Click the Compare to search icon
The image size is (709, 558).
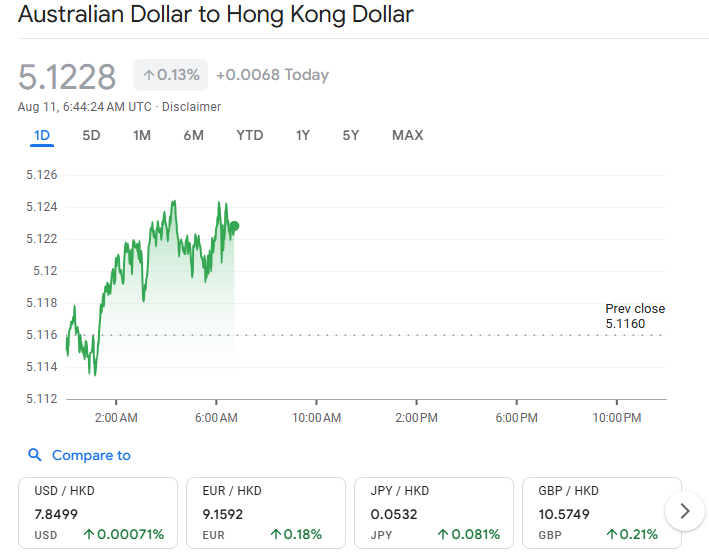(35, 455)
